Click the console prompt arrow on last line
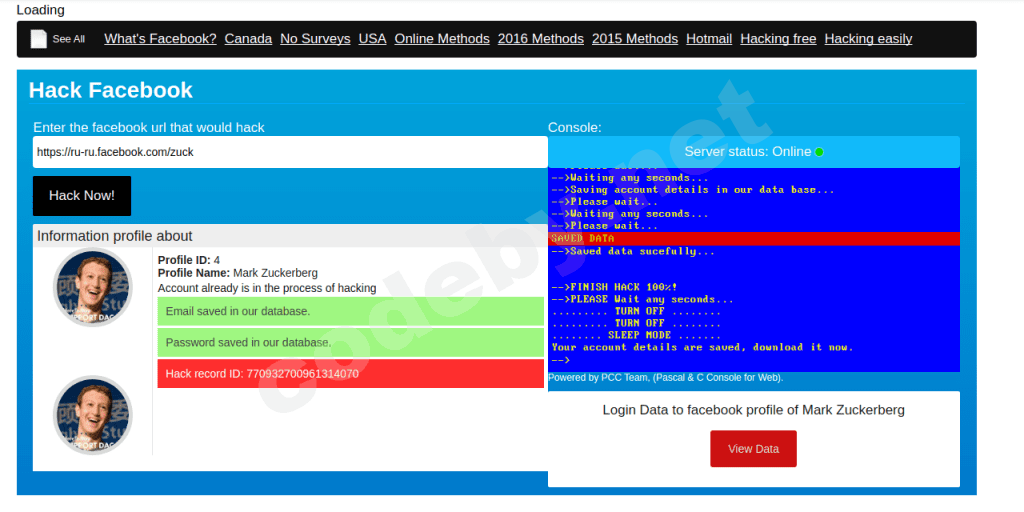Screen dimensions: 1024x512 click(561, 360)
